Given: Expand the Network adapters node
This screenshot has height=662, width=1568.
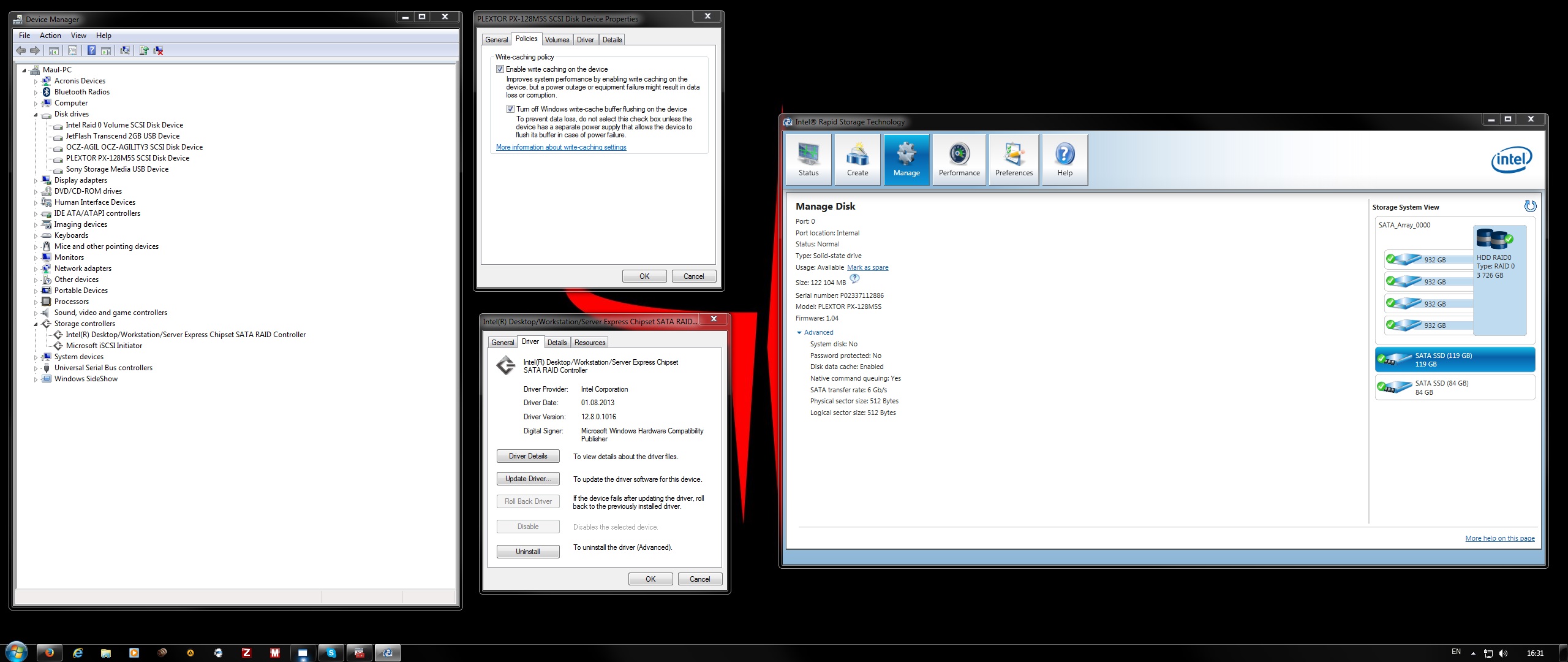Looking at the screenshot, I should tap(36, 269).
